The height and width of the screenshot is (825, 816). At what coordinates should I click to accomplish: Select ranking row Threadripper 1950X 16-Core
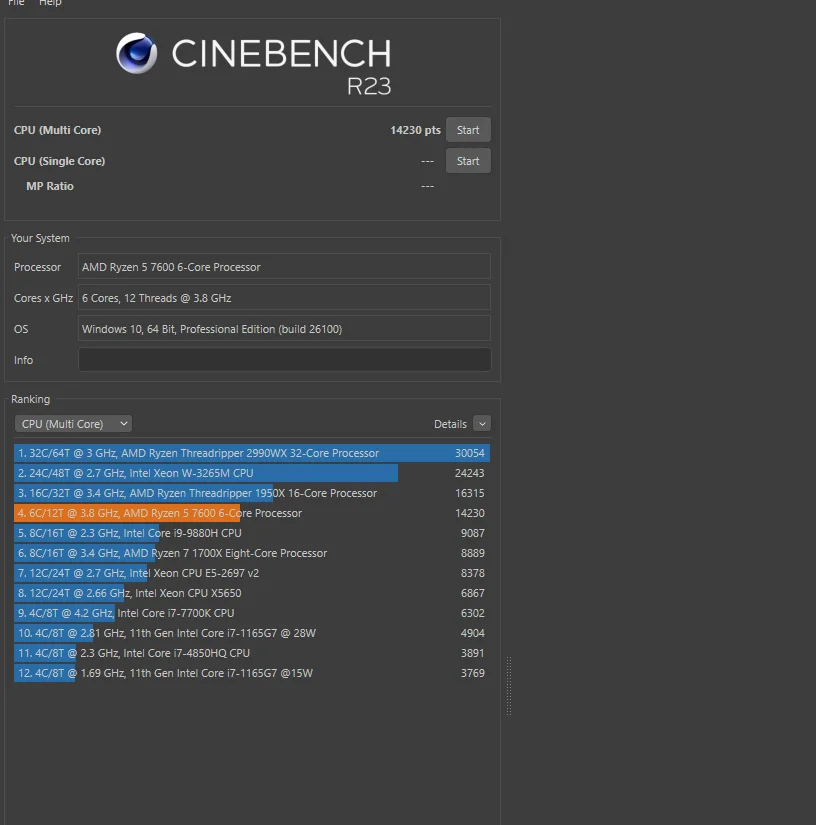(251, 493)
